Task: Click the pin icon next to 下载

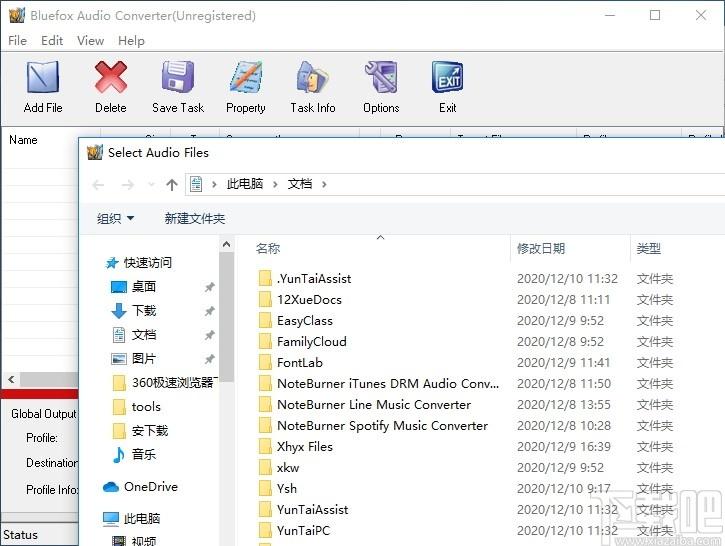Action: tap(209, 311)
